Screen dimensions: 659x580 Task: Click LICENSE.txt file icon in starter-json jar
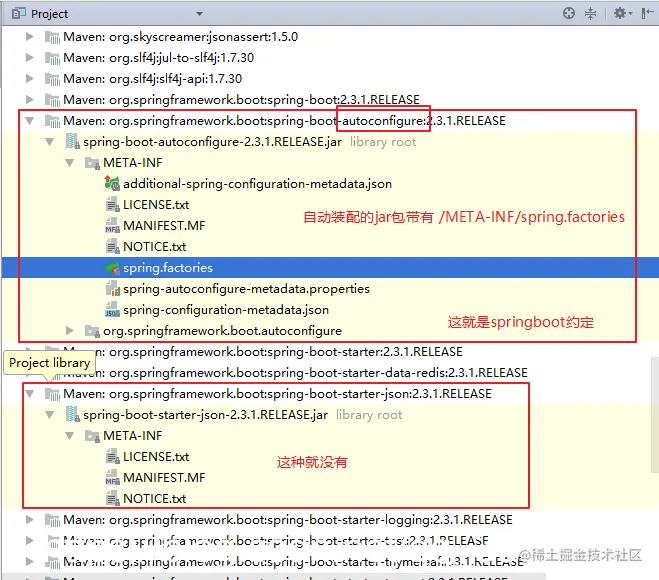pos(112,456)
